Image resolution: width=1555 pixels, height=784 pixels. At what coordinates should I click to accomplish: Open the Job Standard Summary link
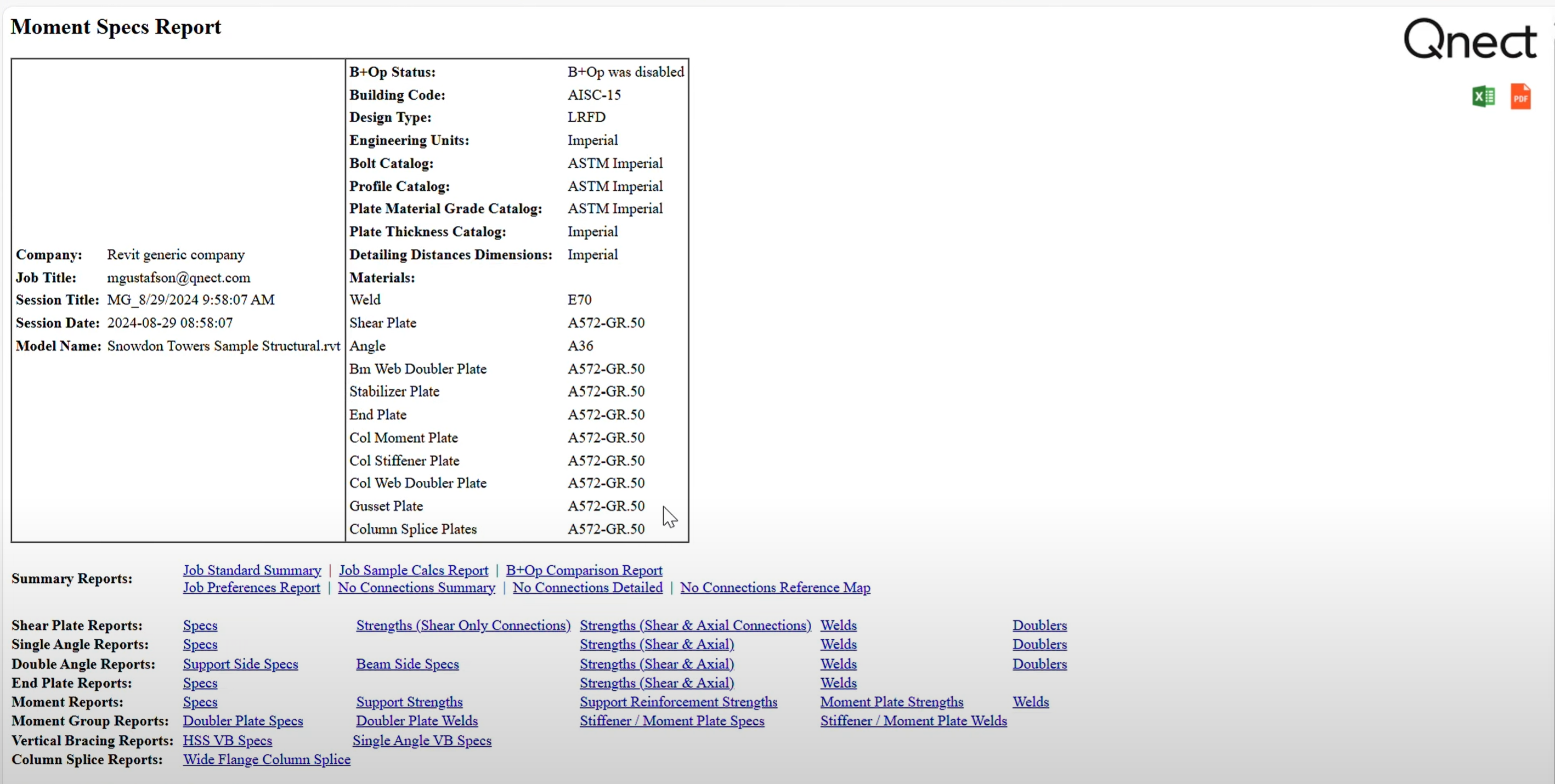pos(252,570)
